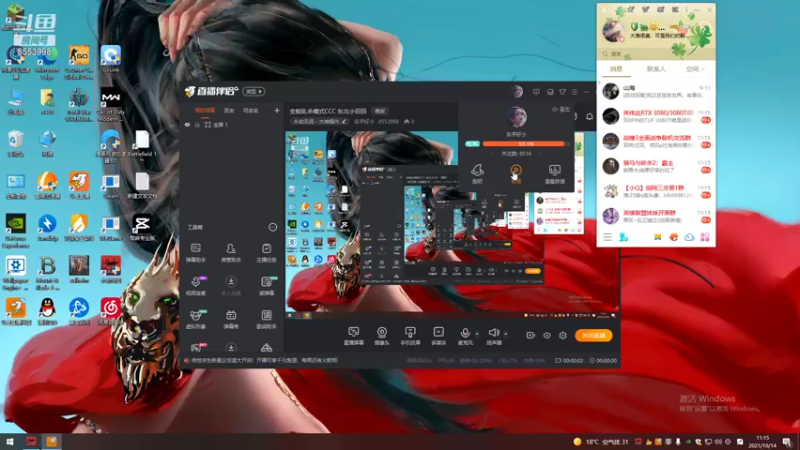
Task: Open the QQ penguin desktop icon
Action: pos(47,311)
